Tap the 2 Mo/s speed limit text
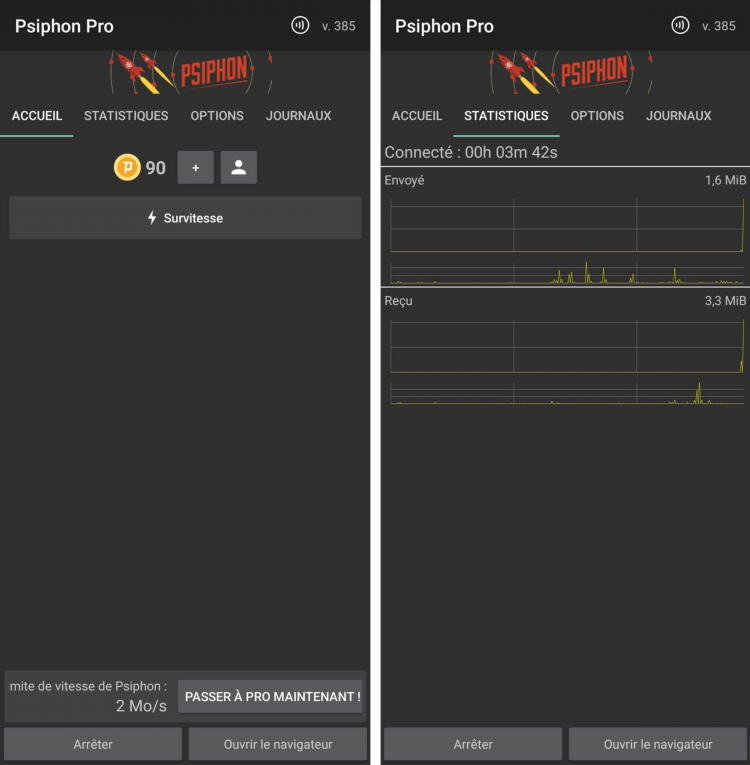750x765 pixels. coord(141,705)
